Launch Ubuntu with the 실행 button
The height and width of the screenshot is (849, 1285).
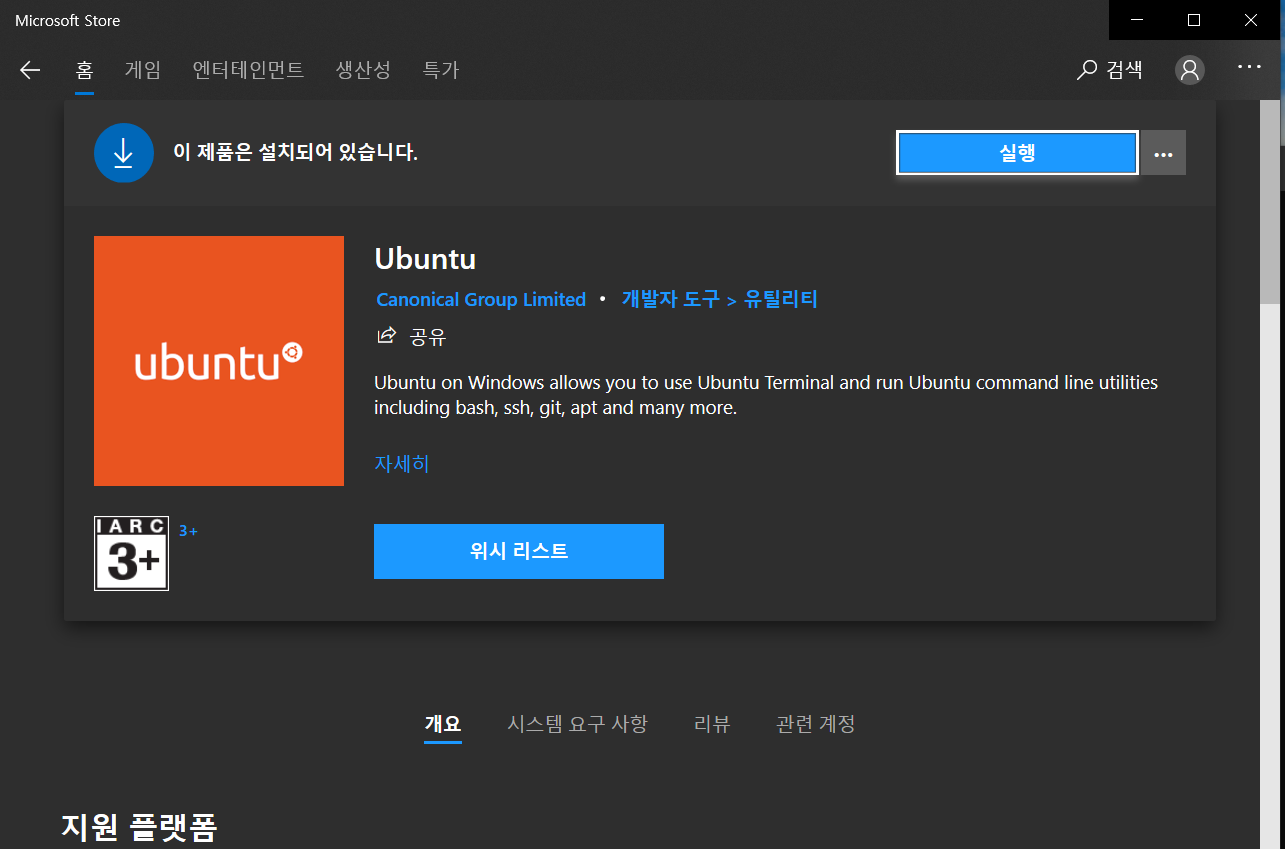(1017, 153)
